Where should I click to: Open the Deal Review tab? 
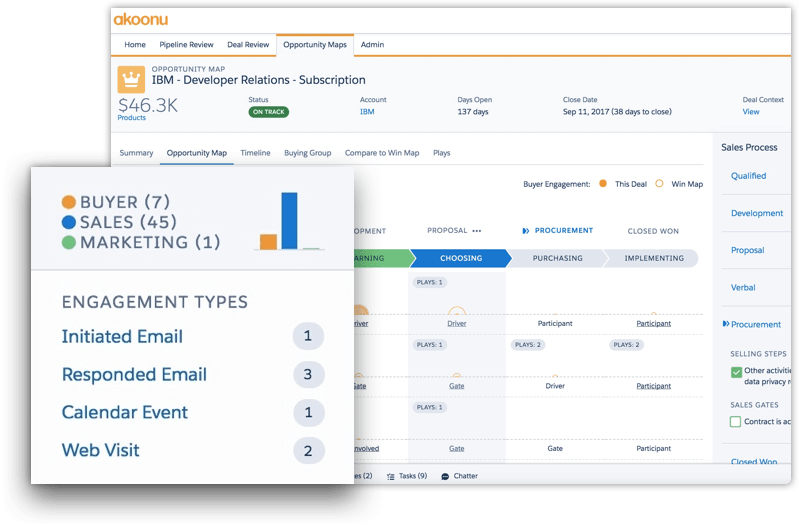248,45
